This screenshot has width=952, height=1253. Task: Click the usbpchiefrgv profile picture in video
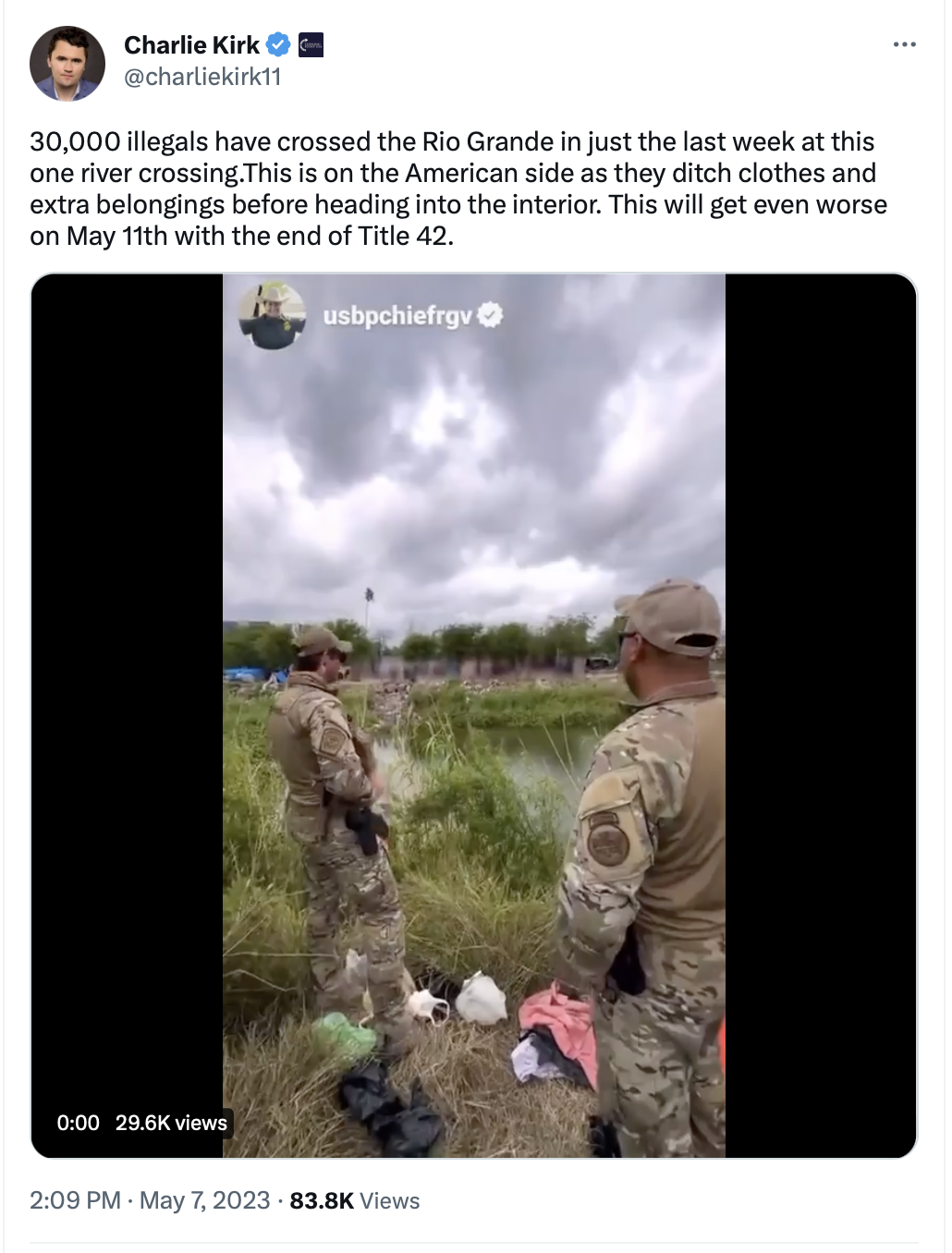(272, 315)
